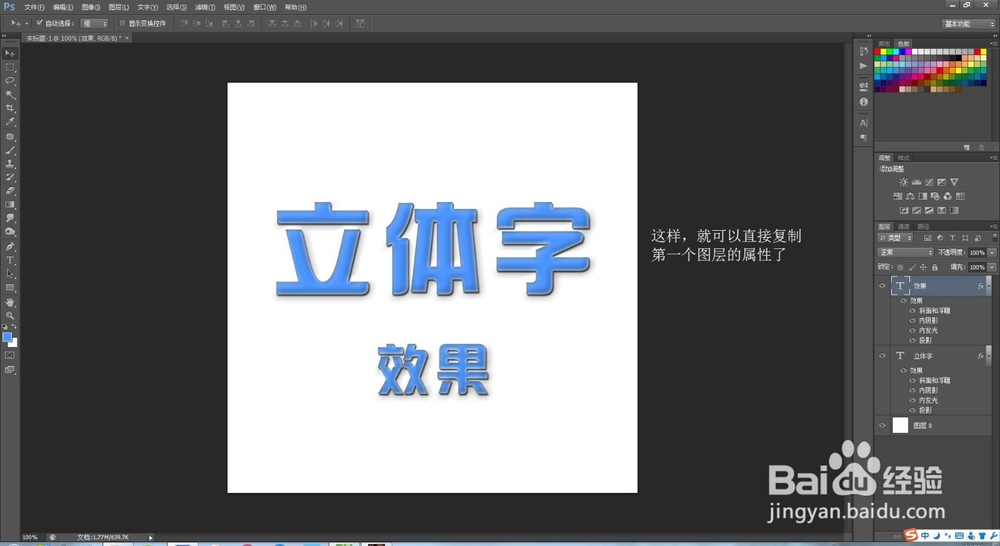Select the Eraser tool

click(x=10, y=191)
